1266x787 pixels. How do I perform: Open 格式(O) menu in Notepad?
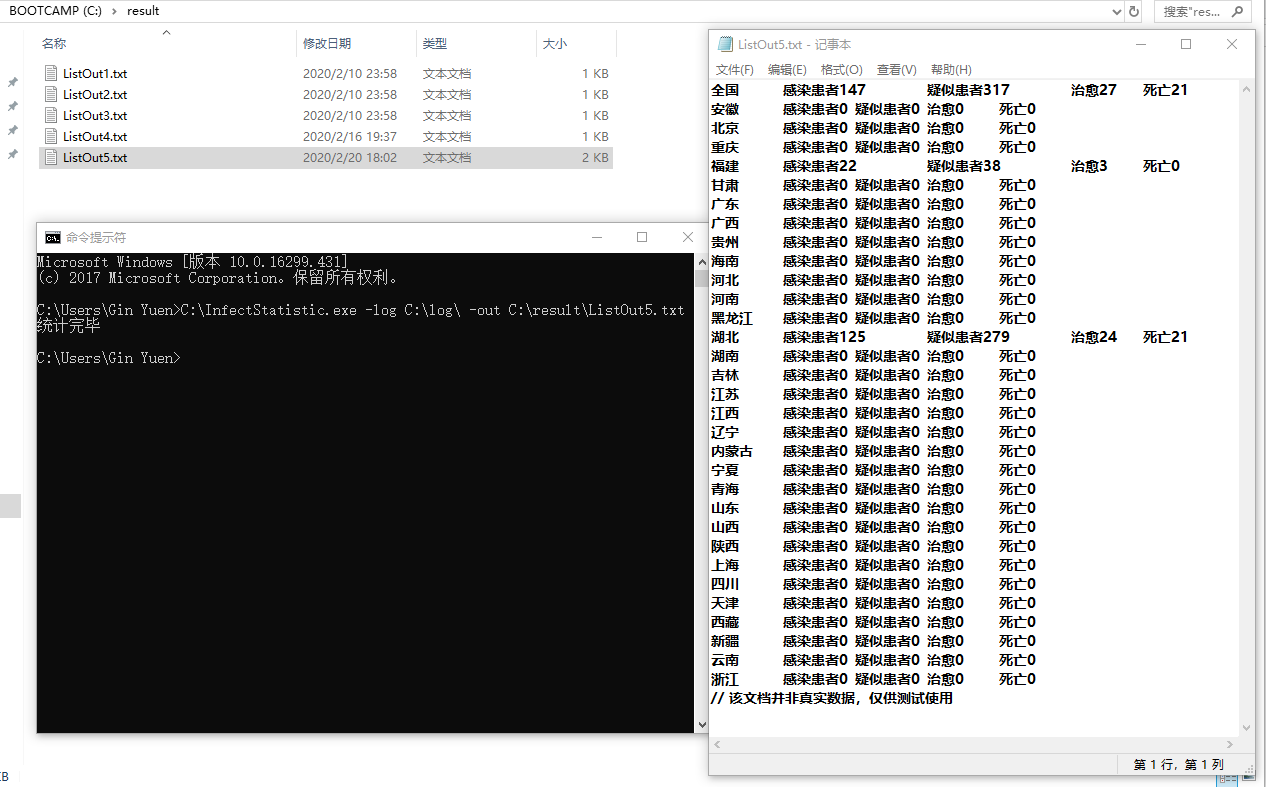click(x=841, y=70)
